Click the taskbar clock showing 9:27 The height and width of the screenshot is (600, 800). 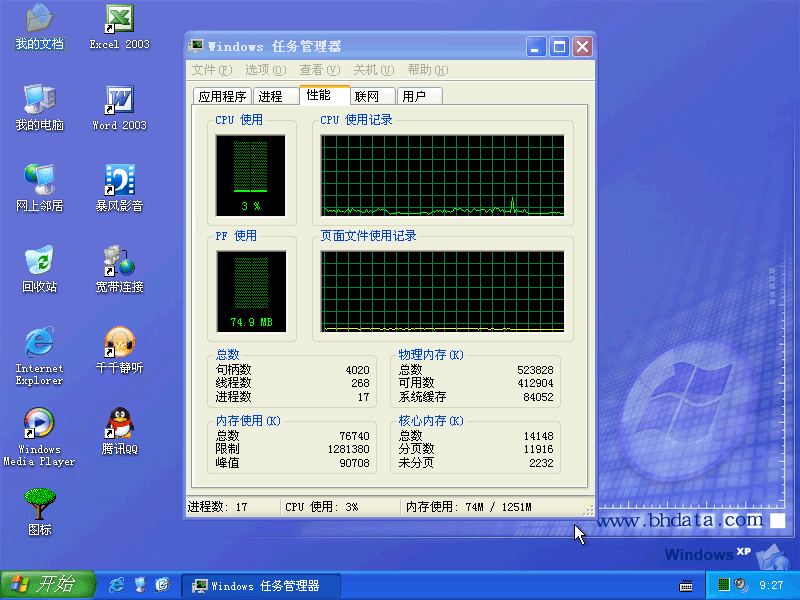771,585
